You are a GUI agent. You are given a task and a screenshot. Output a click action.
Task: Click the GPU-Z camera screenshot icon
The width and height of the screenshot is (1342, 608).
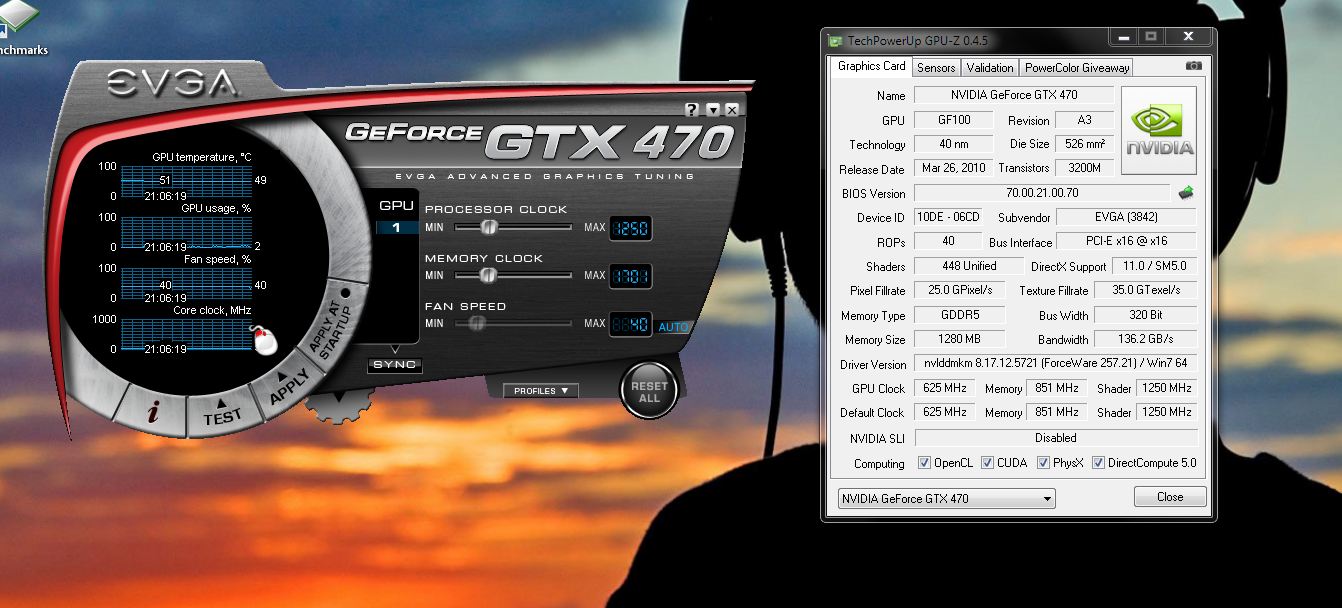click(x=1193, y=66)
